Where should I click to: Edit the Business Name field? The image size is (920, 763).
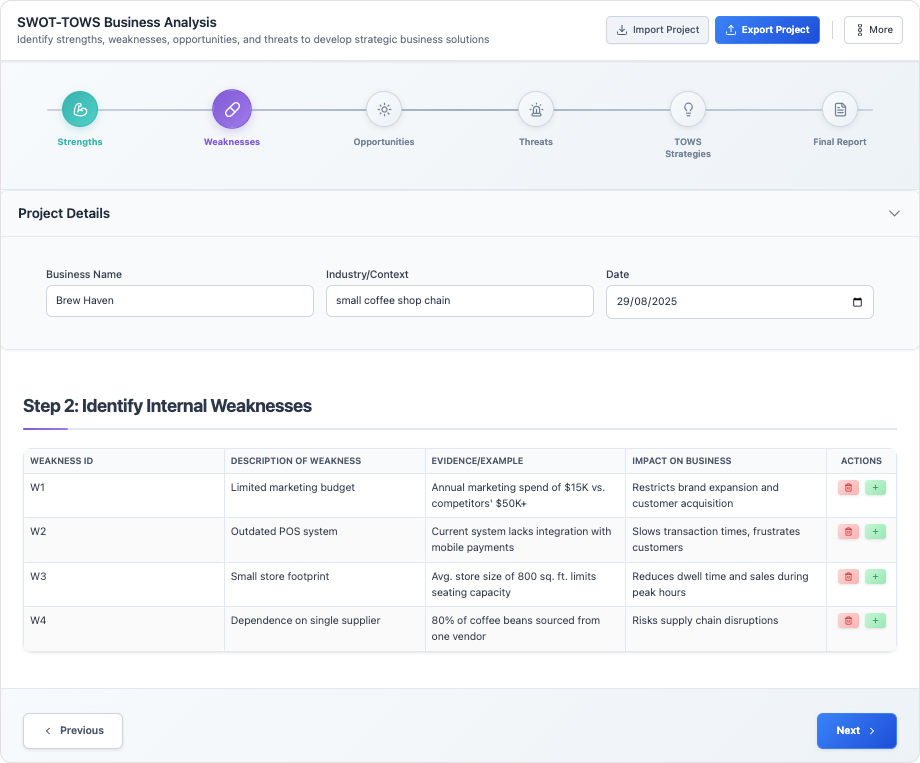click(x=179, y=301)
